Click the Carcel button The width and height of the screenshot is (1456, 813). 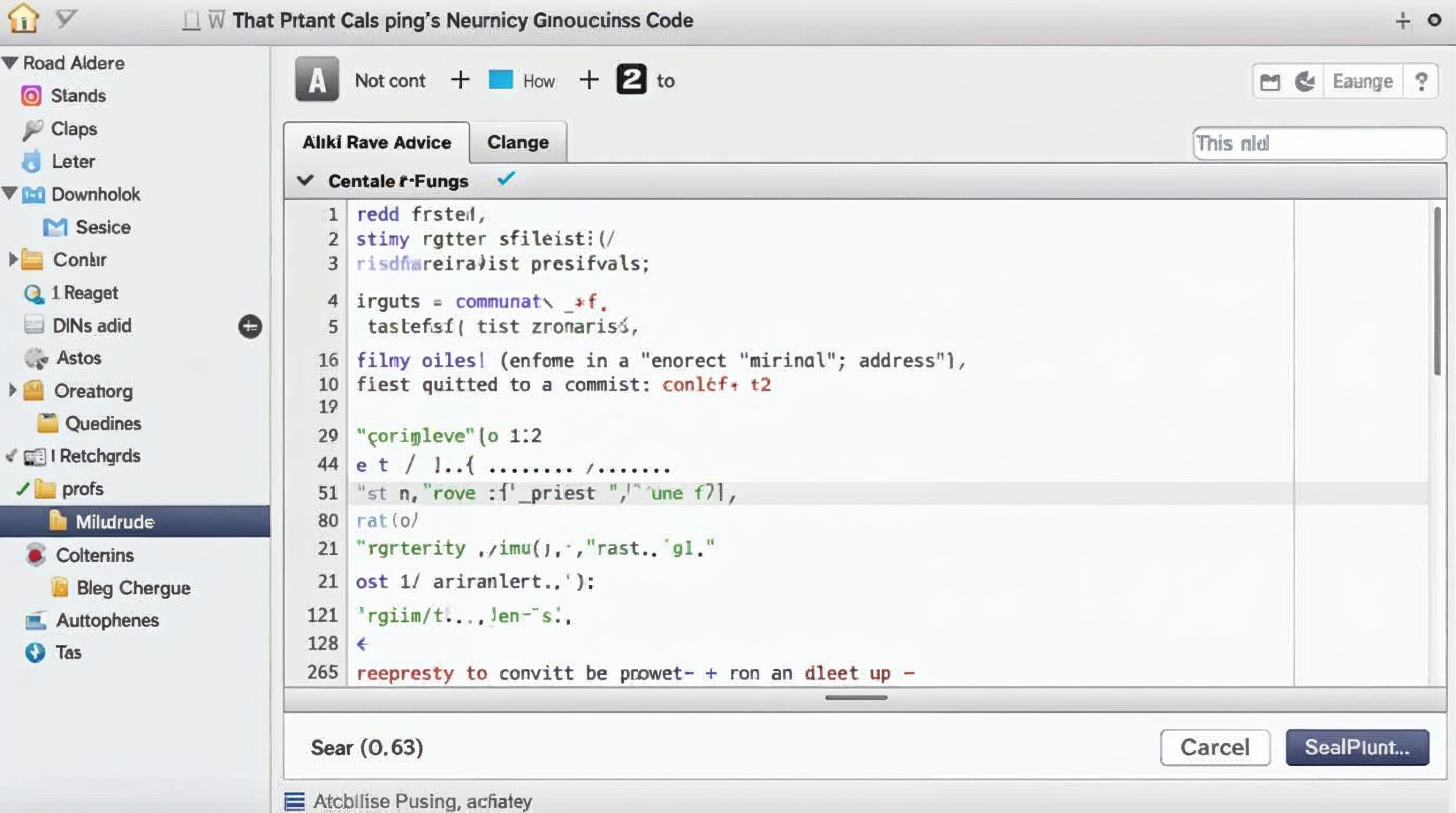1215,747
